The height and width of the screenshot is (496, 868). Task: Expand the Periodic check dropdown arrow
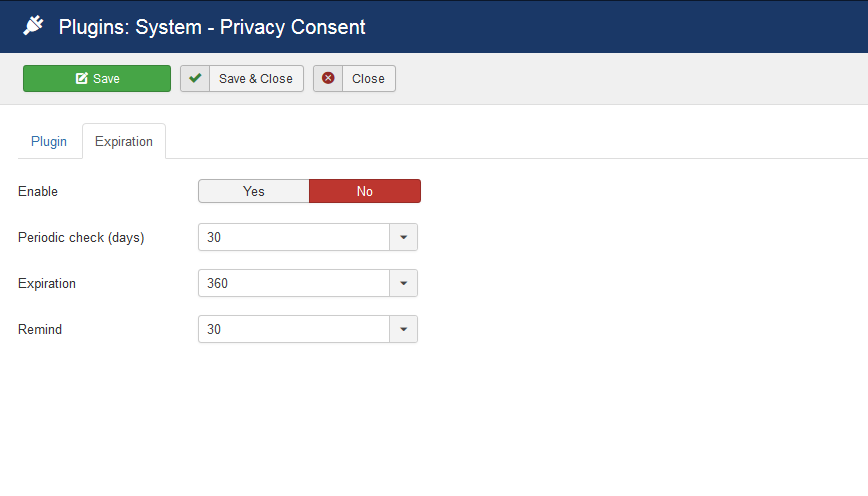click(x=403, y=237)
